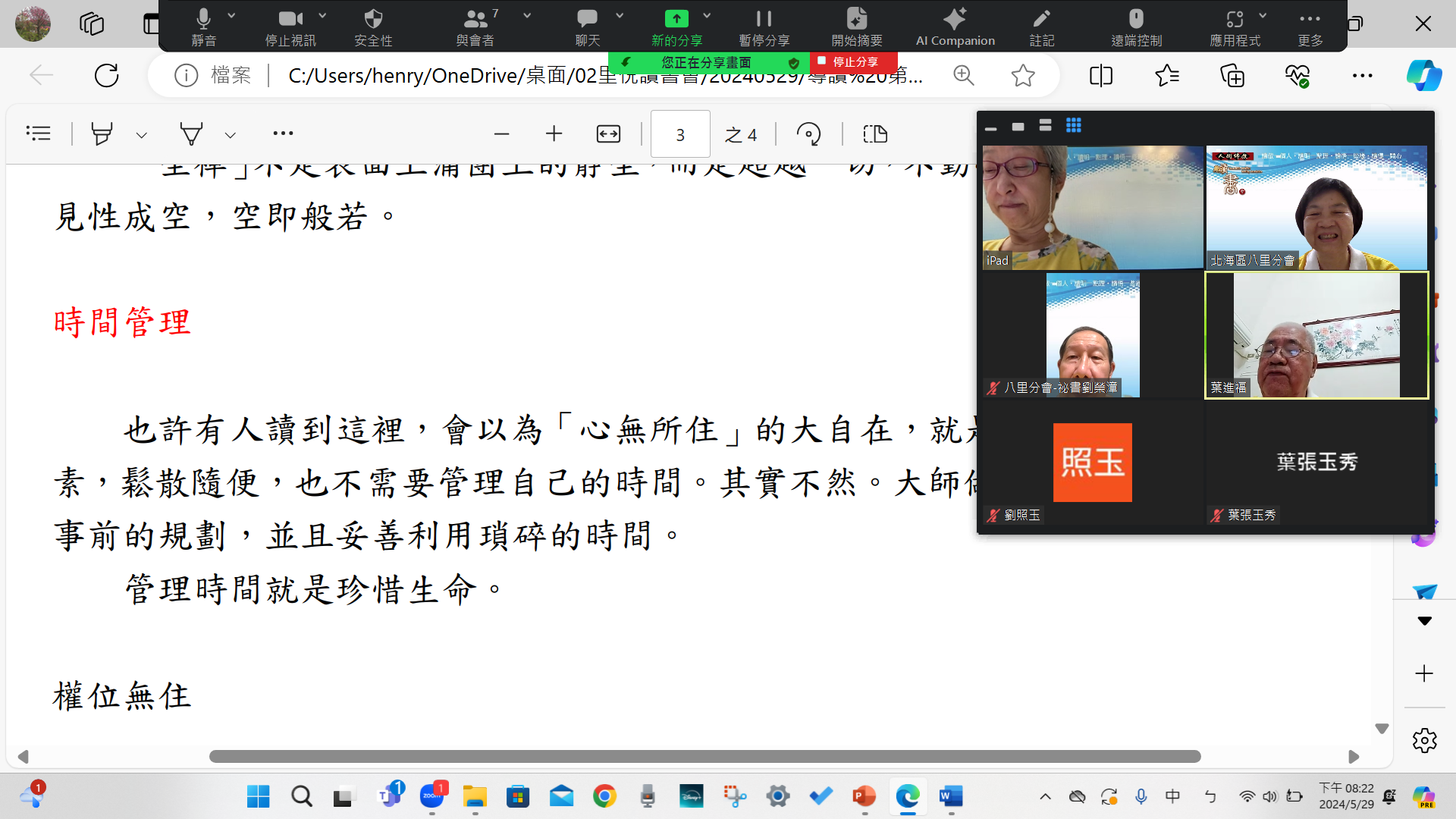Screen dimensions: 1456x819
Task: Open the Participants (與會者) panel
Action: click(475, 27)
